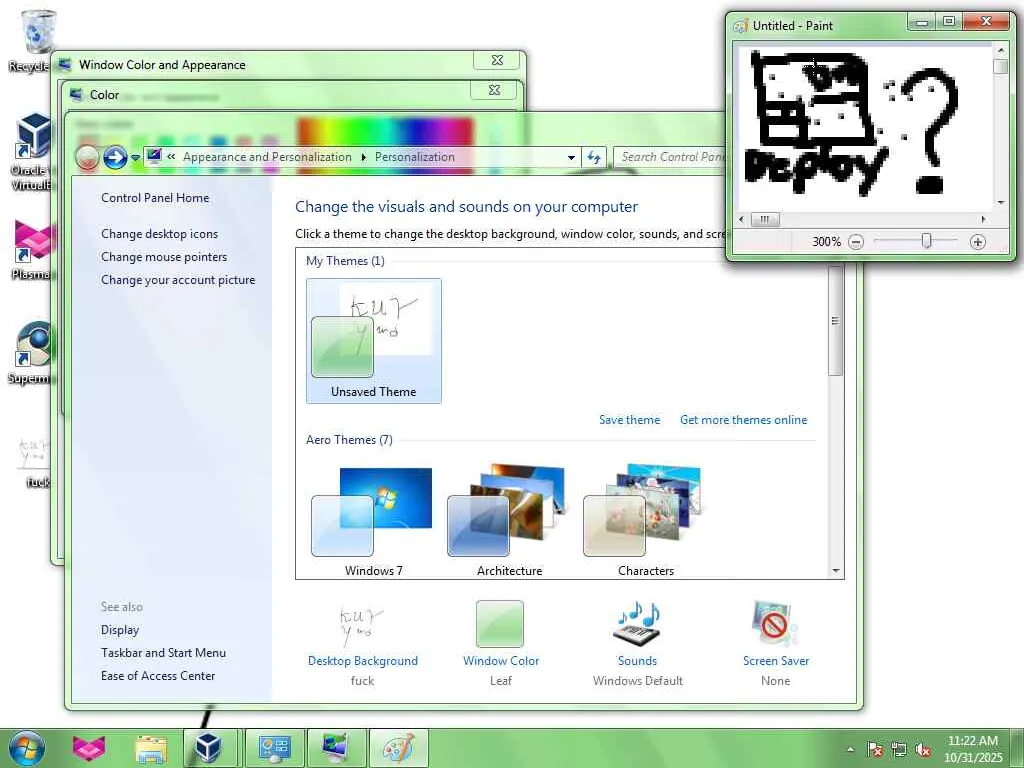Select the Characters Aero theme

pos(646,520)
